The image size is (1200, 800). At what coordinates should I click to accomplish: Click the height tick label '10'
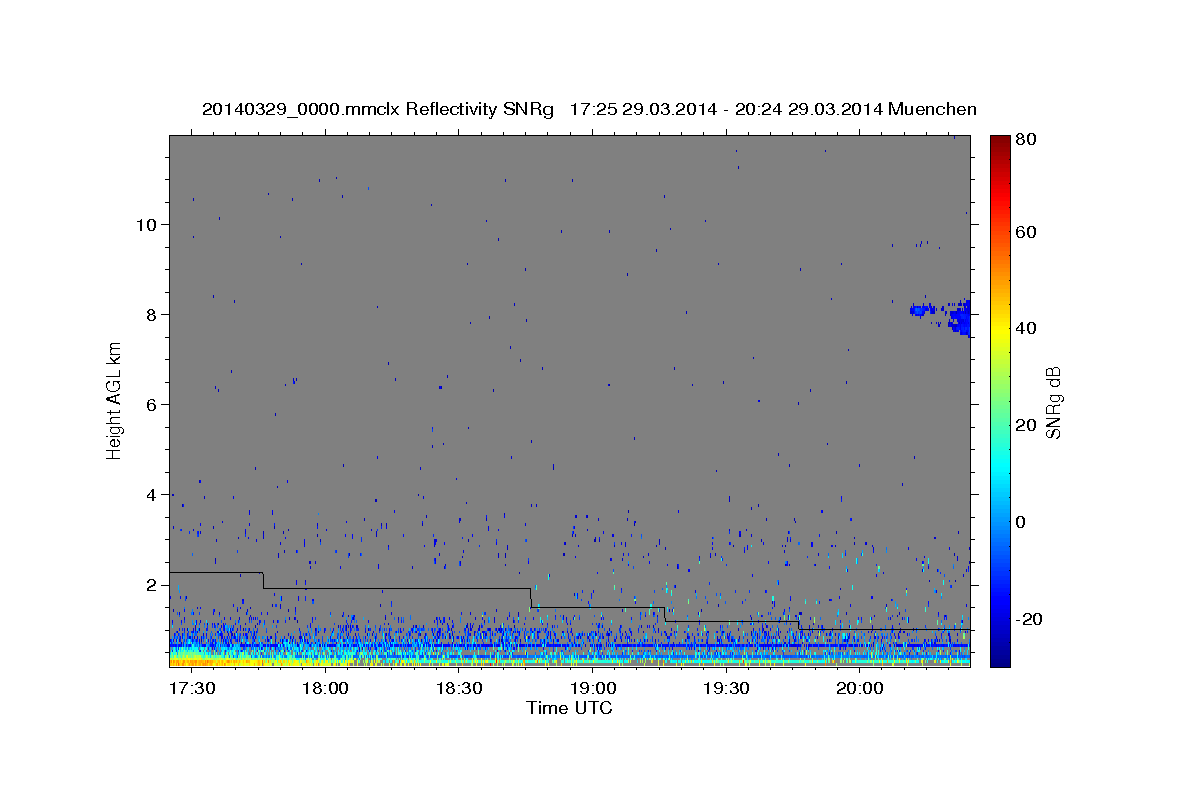(x=145, y=224)
